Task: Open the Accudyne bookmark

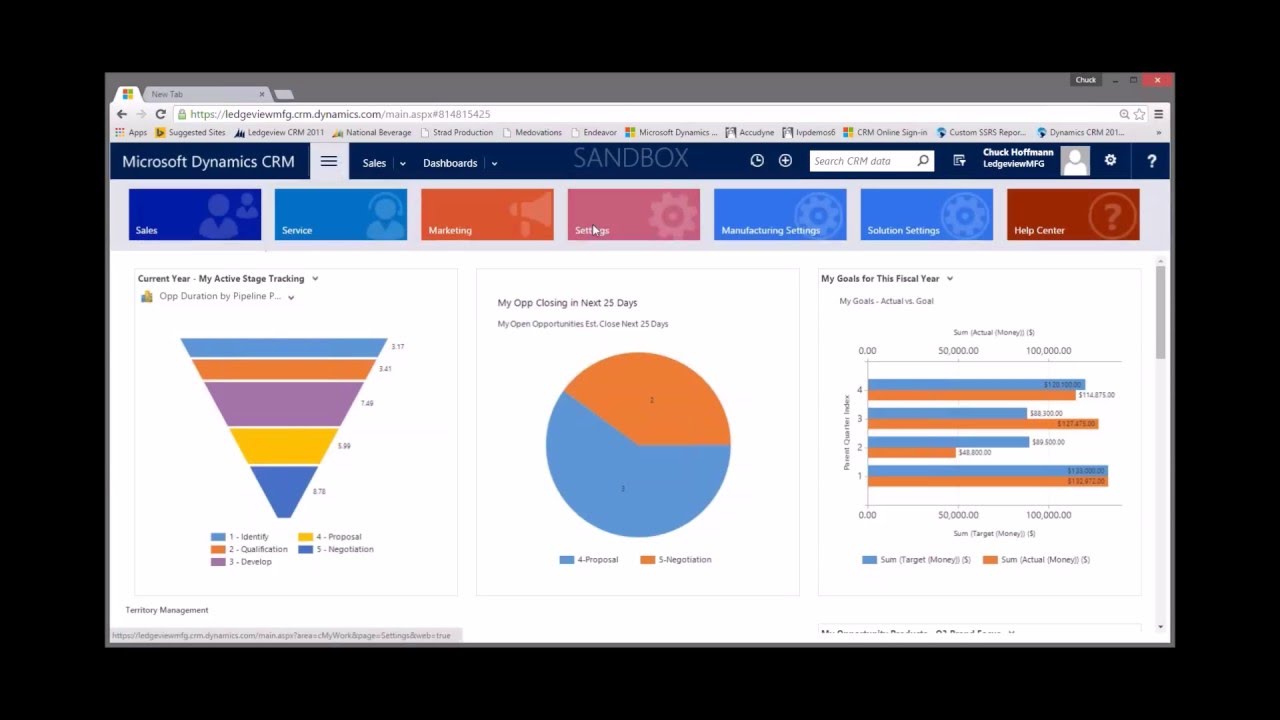Action: pyautogui.click(x=750, y=132)
